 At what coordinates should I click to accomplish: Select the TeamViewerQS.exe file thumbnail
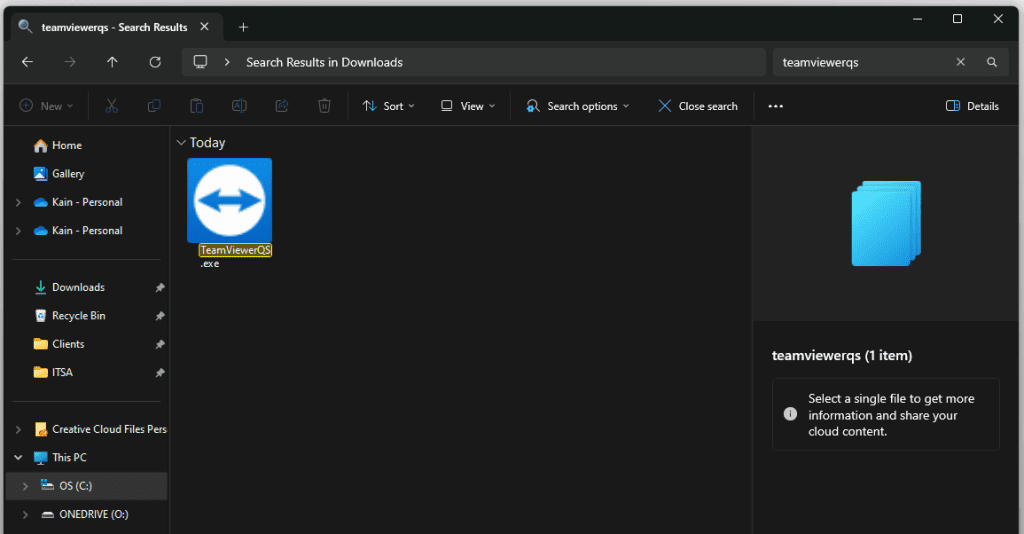(229, 200)
